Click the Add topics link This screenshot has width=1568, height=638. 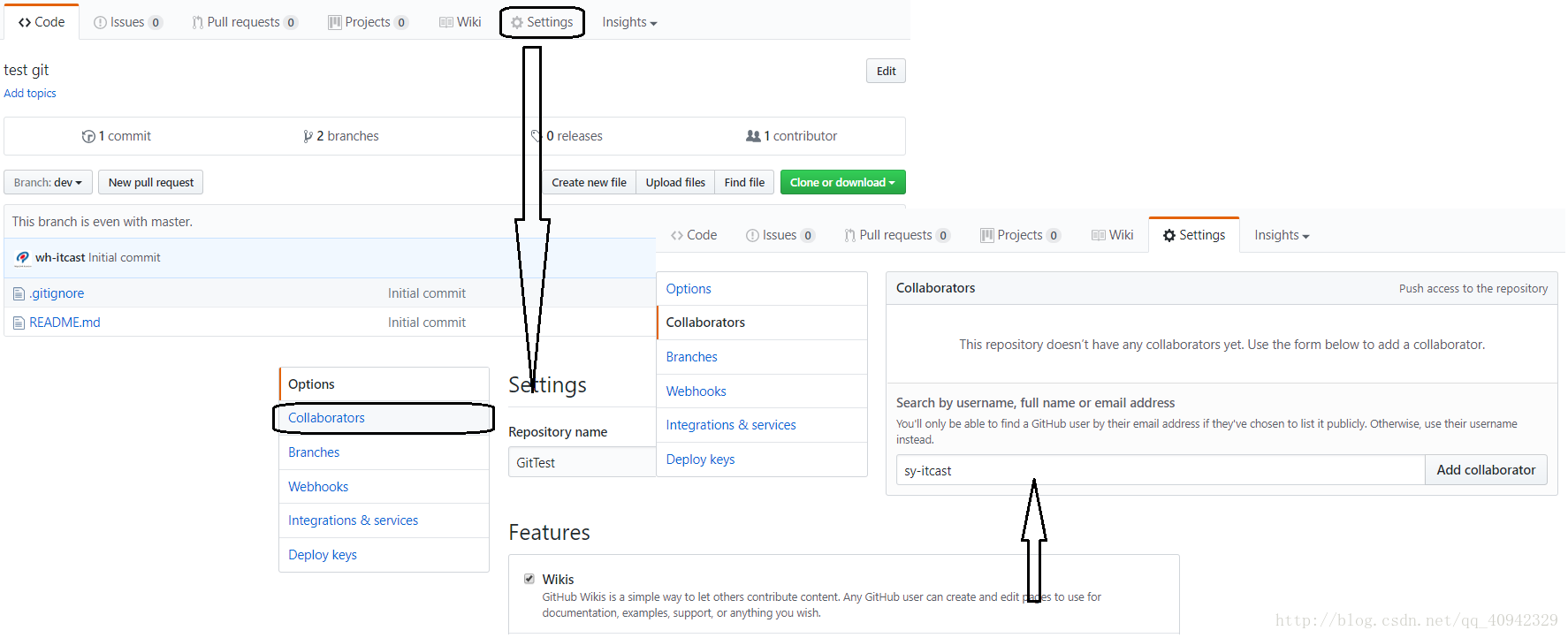tap(30, 94)
